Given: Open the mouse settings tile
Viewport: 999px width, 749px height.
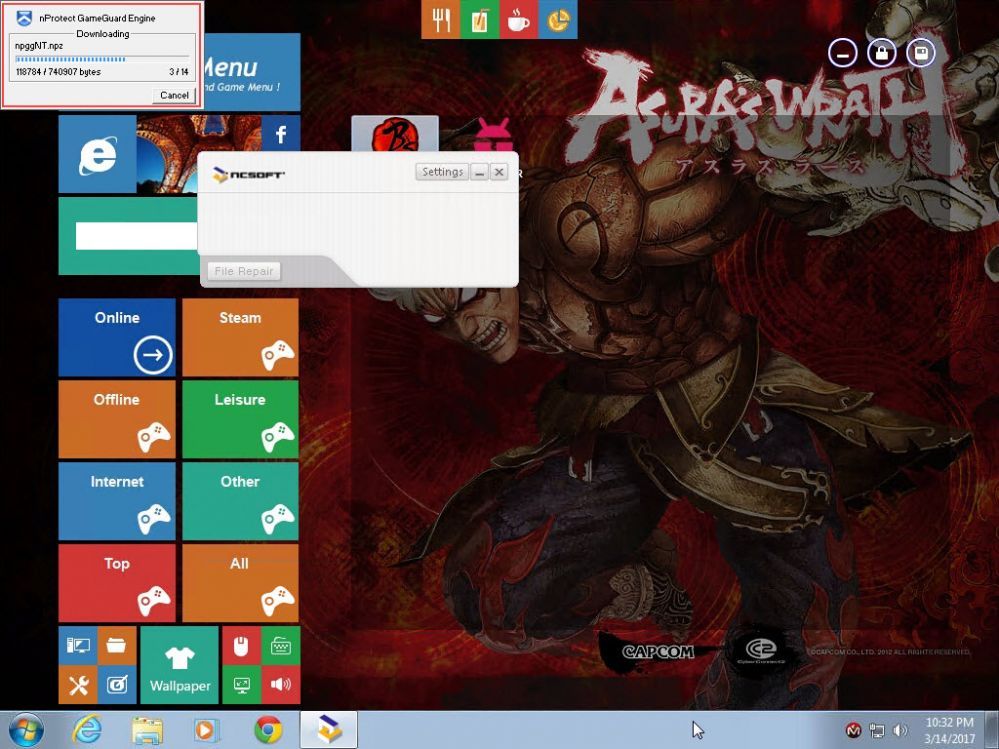Looking at the screenshot, I should tap(241, 646).
